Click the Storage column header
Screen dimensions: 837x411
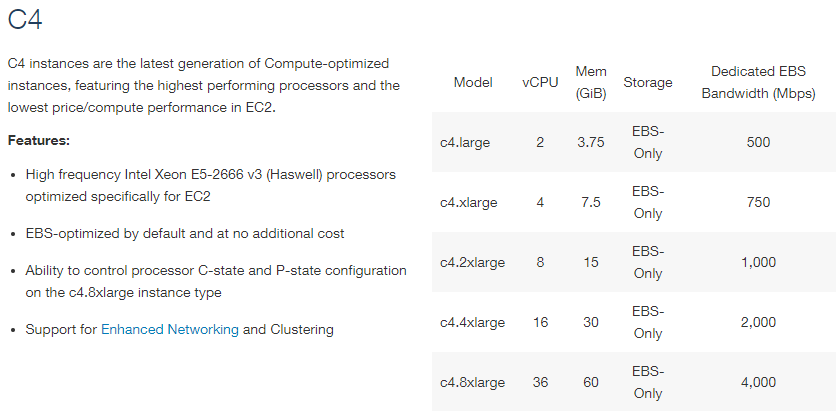[x=648, y=83]
